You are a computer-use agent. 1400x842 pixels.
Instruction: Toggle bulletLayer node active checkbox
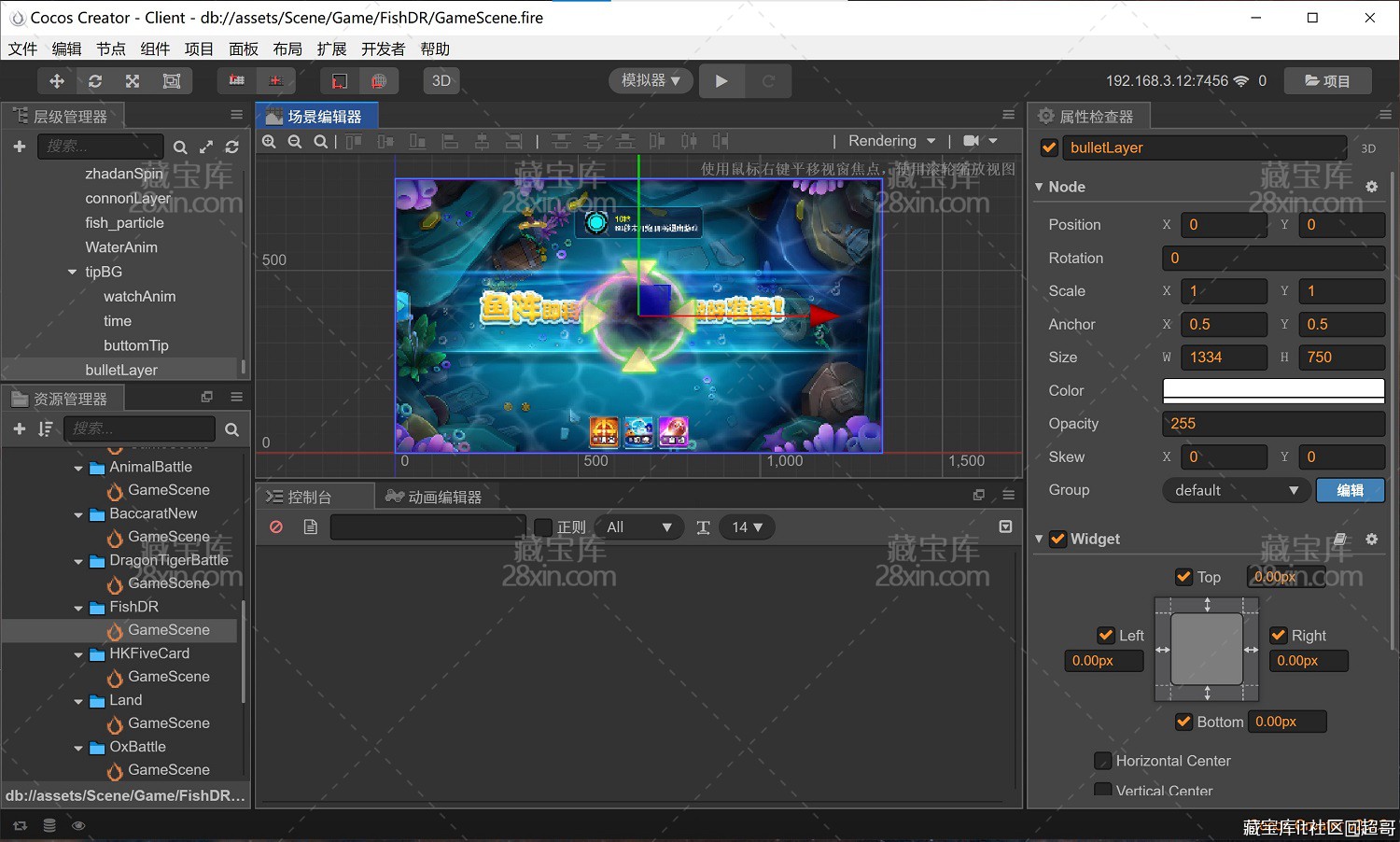coord(1049,147)
